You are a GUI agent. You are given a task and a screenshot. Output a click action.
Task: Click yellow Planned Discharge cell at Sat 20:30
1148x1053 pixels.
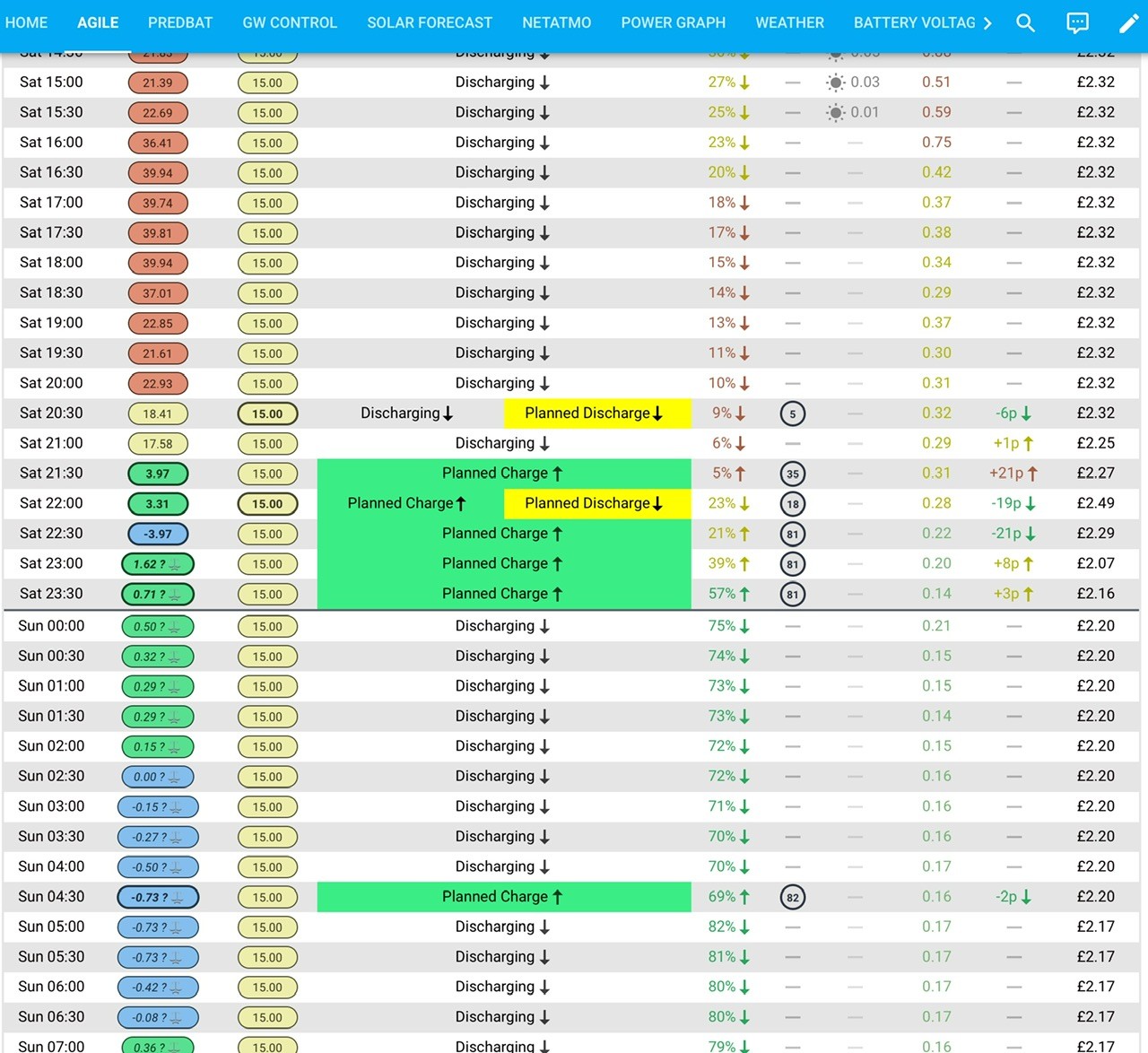(597, 413)
